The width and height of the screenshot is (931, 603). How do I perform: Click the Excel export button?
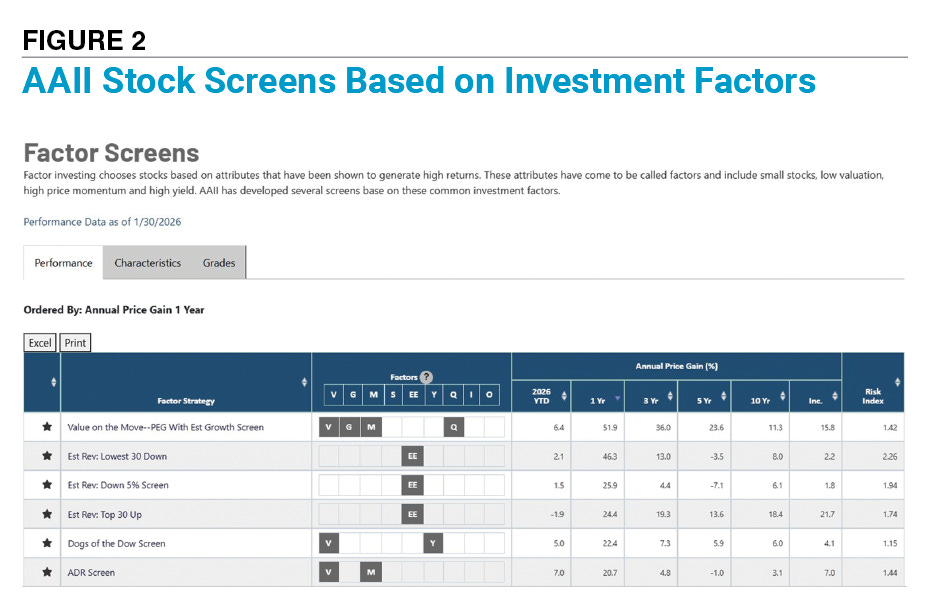click(x=39, y=342)
